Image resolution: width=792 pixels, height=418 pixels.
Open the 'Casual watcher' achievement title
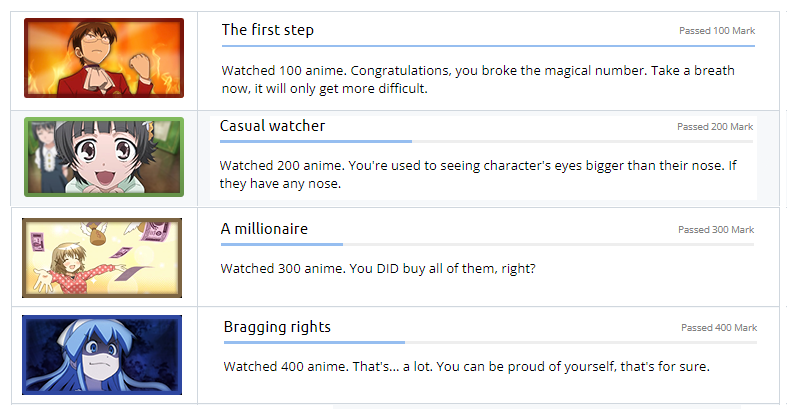[x=272, y=126]
